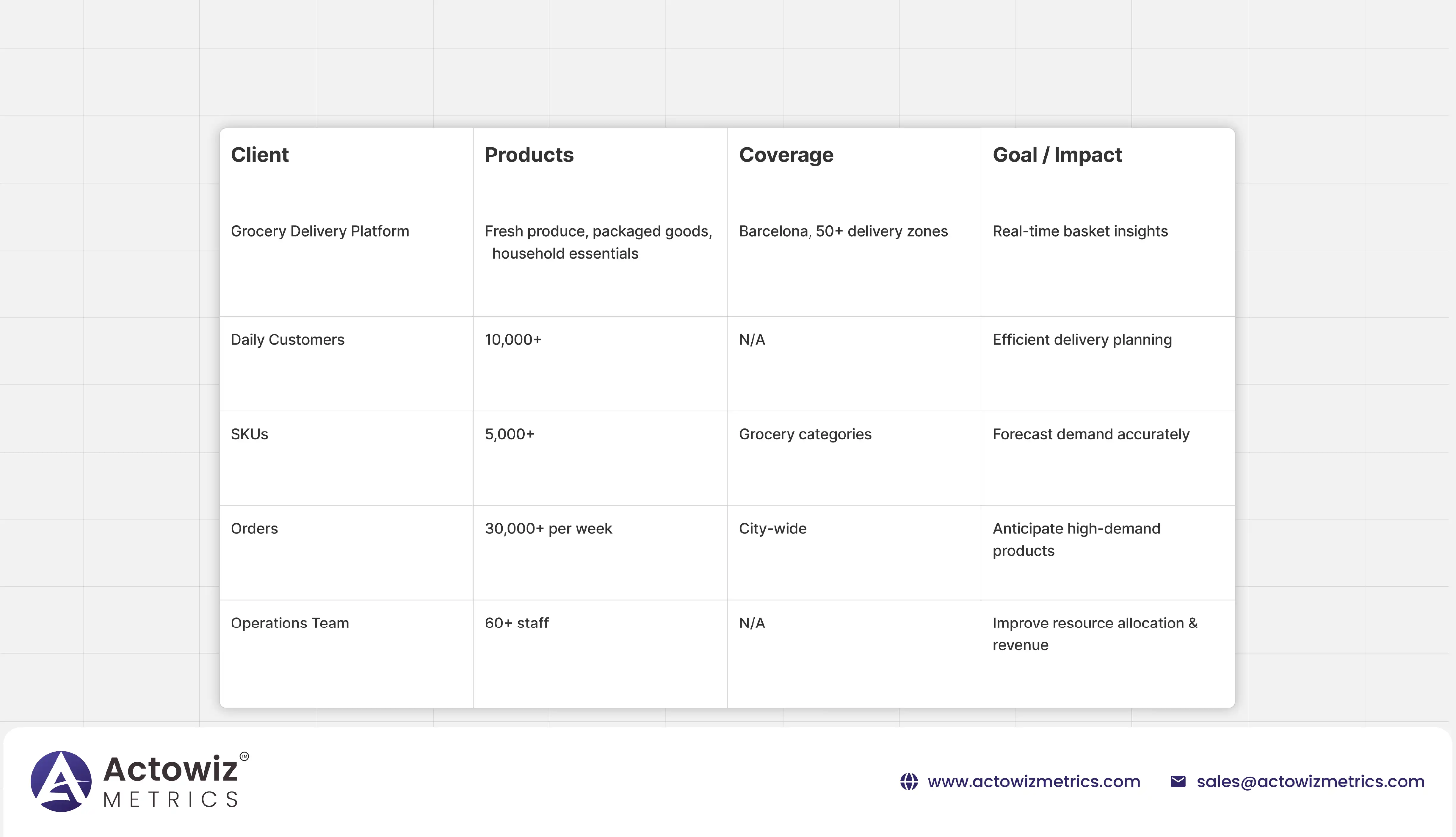Click the Forecast demand accurately cell
Screen dimensions: 1456x837
pos(1090,434)
